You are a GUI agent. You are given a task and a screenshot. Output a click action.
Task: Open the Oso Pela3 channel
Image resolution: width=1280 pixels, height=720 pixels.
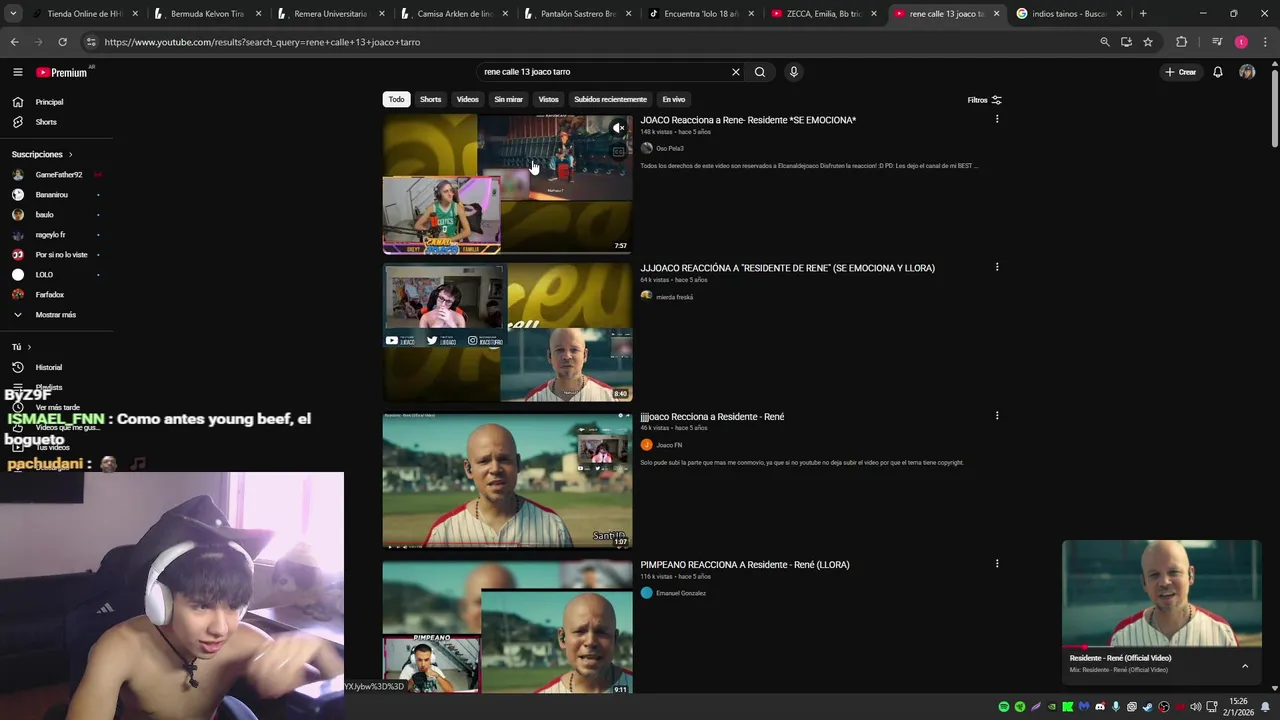pos(669,148)
